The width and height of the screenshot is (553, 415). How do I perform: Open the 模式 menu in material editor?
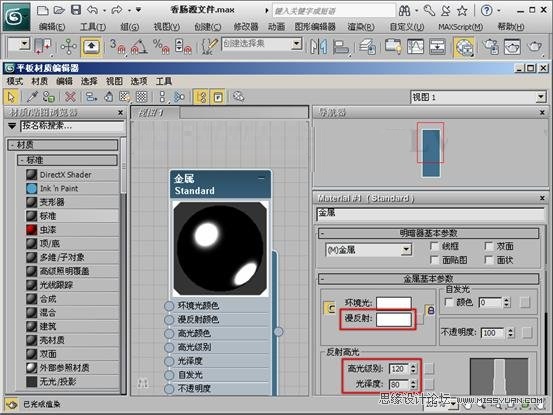pyautogui.click(x=15, y=81)
